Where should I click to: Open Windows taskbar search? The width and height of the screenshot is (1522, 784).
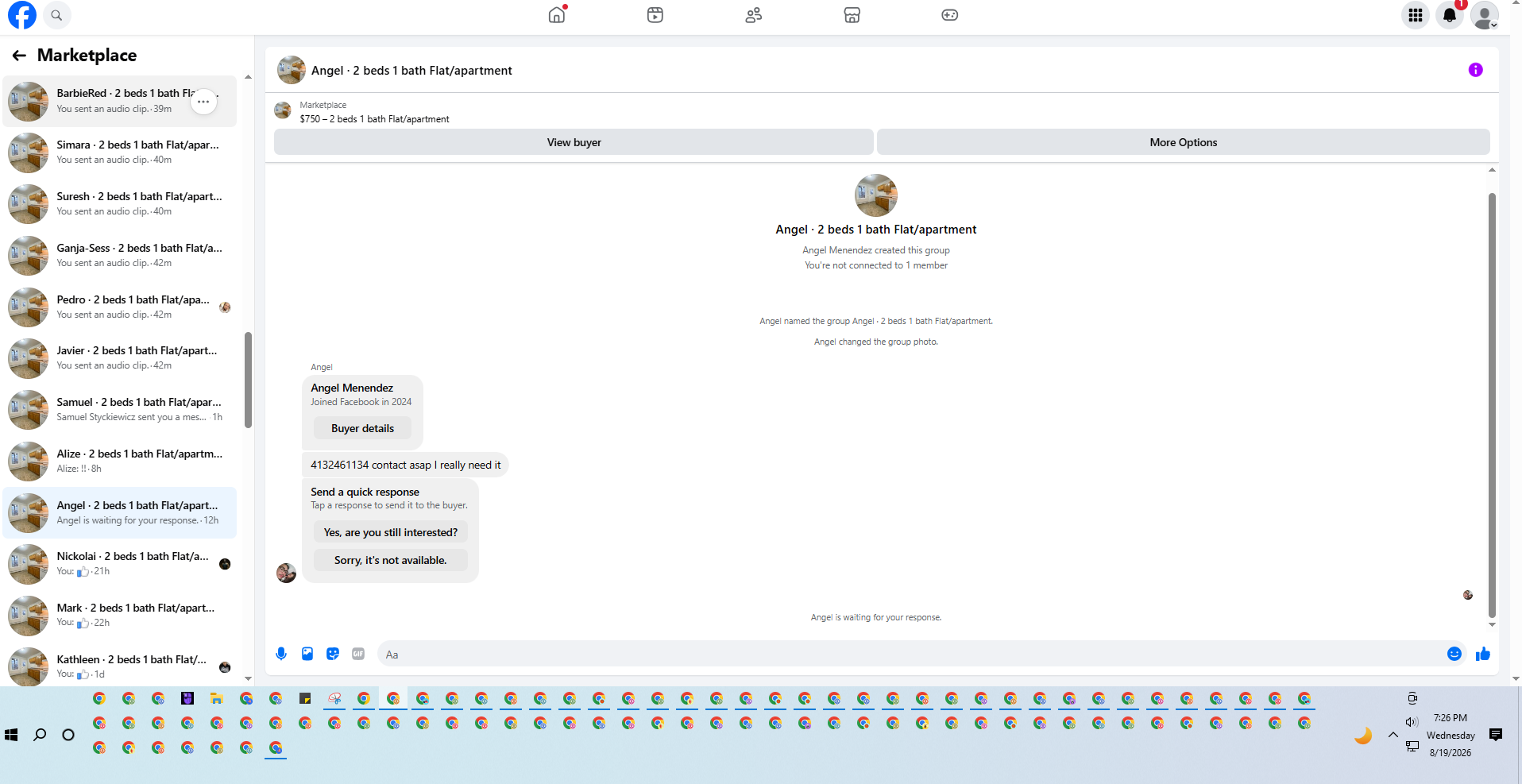point(40,735)
